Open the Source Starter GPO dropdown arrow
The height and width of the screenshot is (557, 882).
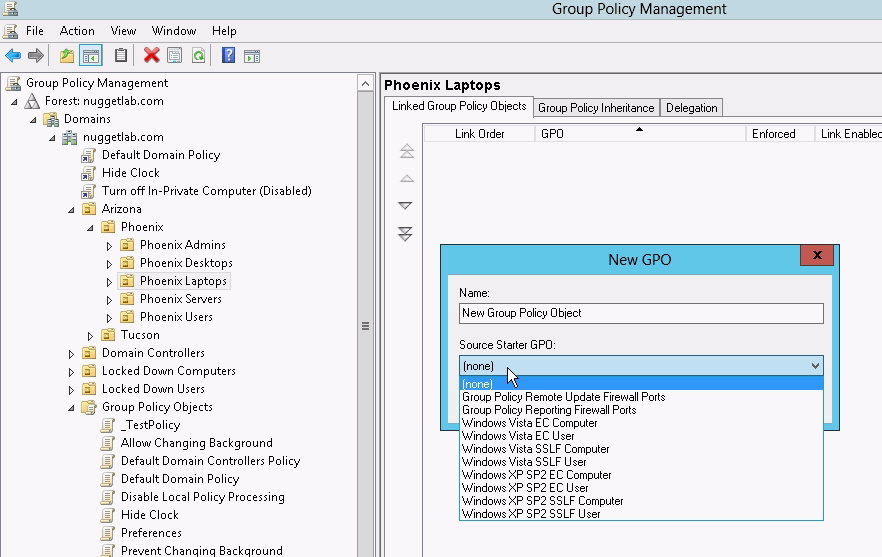click(815, 366)
